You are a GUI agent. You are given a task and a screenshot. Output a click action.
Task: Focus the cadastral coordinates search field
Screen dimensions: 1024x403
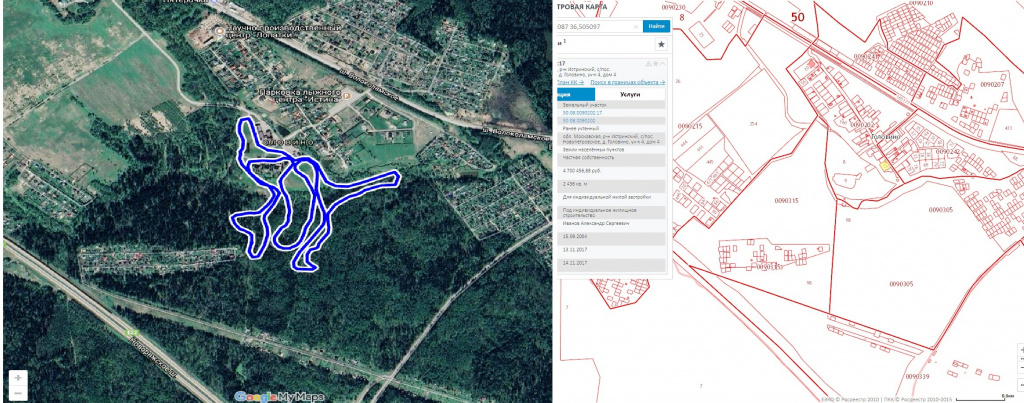tap(598, 27)
